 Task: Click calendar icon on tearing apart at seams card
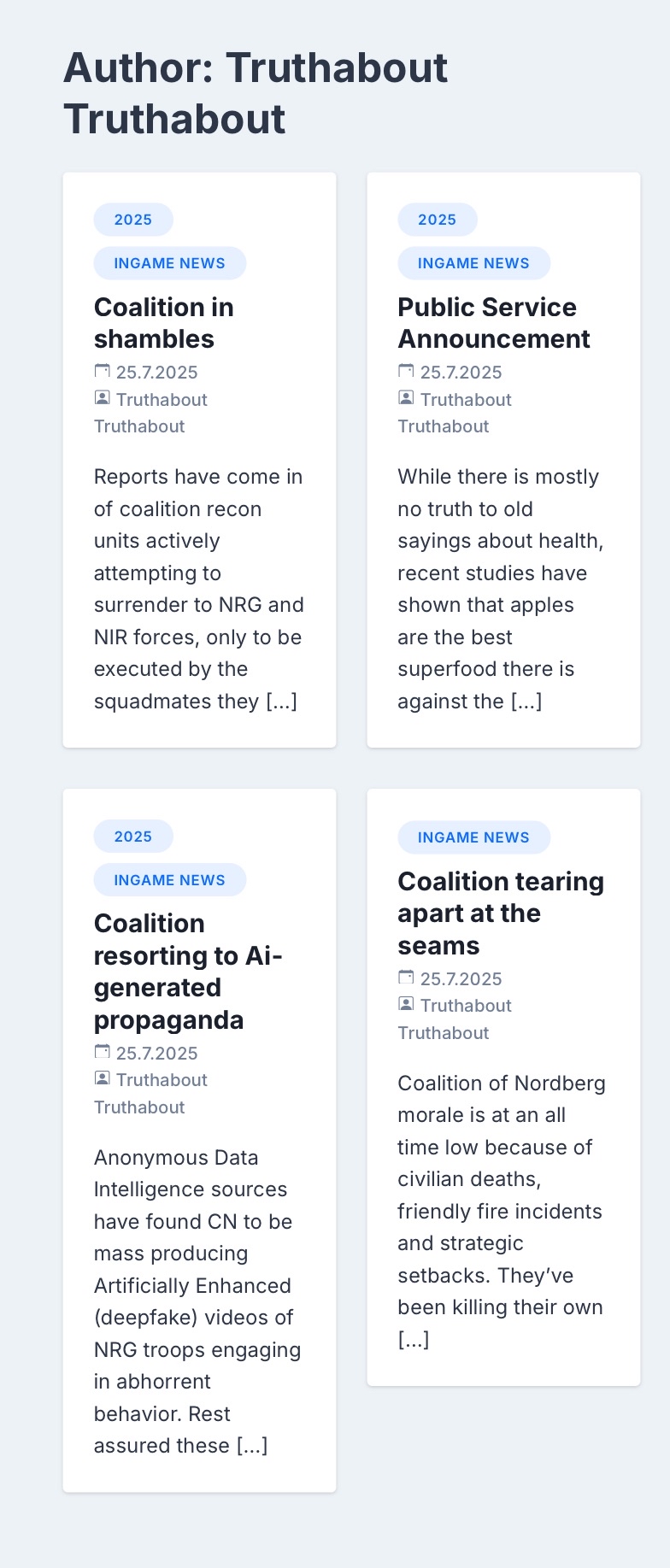click(406, 977)
